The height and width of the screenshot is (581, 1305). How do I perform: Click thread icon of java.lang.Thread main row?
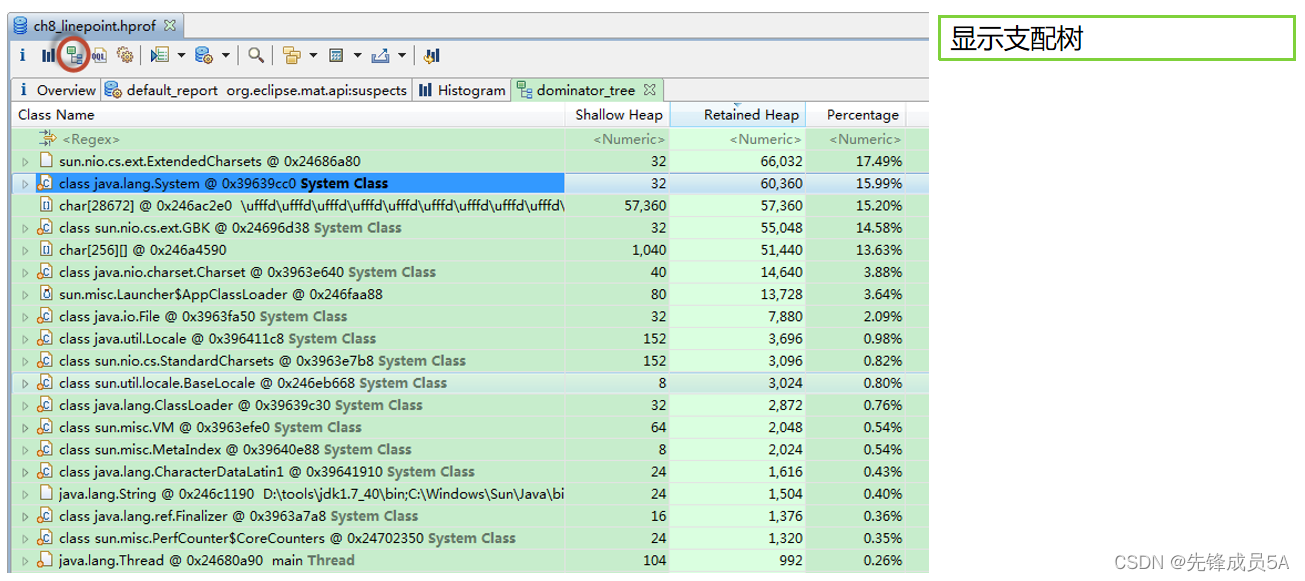(x=45, y=560)
